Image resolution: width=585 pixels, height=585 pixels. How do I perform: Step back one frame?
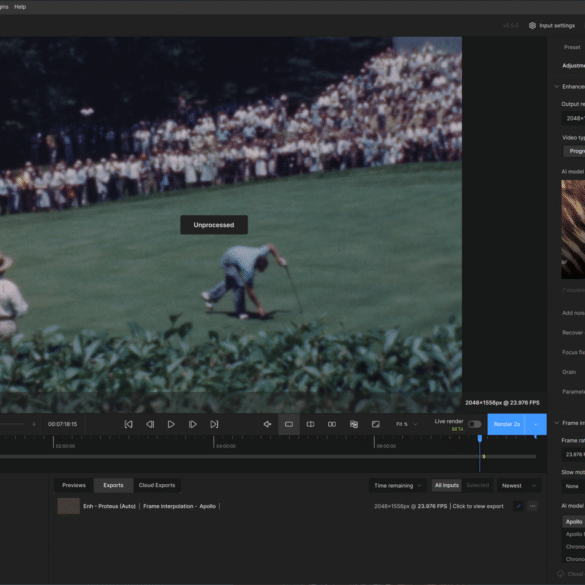click(x=150, y=424)
